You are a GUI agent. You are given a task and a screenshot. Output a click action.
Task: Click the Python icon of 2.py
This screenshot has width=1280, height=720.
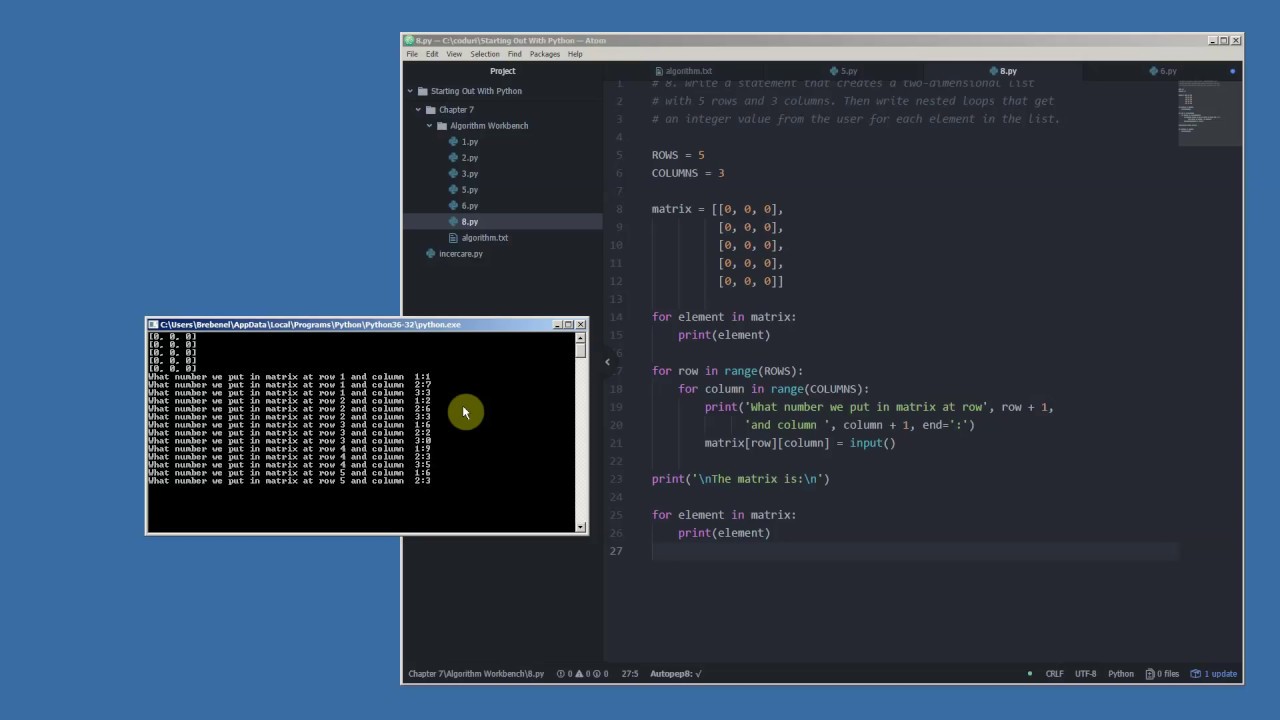tap(454, 158)
